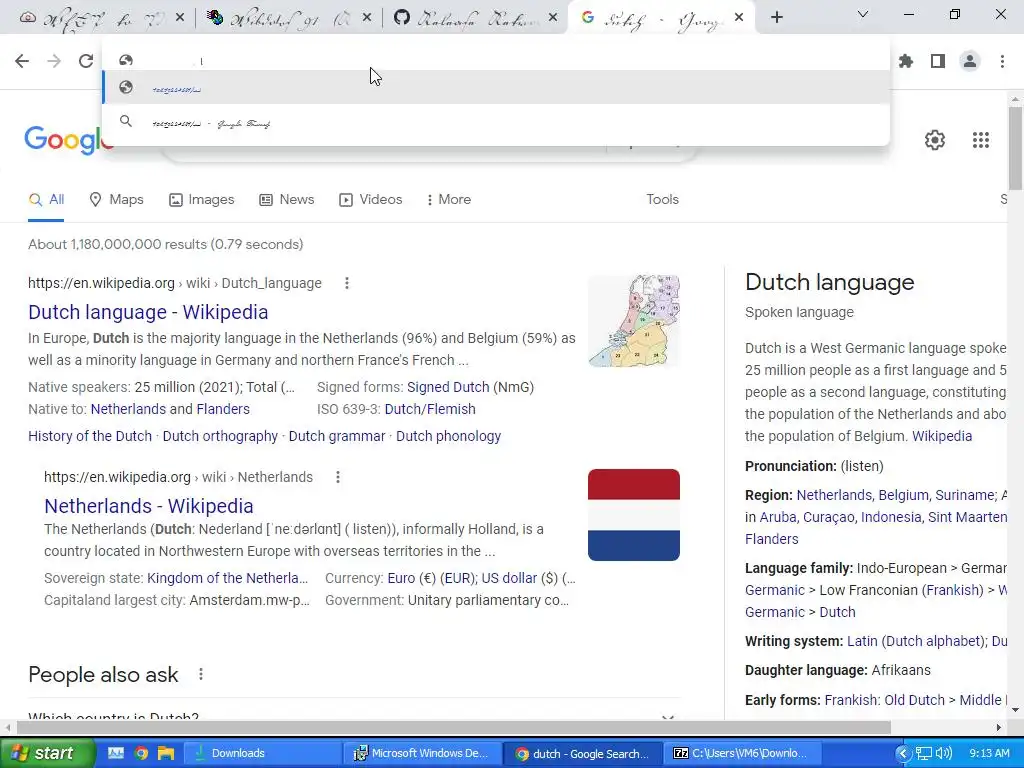Click the Windows start button
This screenshot has height=768, width=1024.
click(46, 753)
